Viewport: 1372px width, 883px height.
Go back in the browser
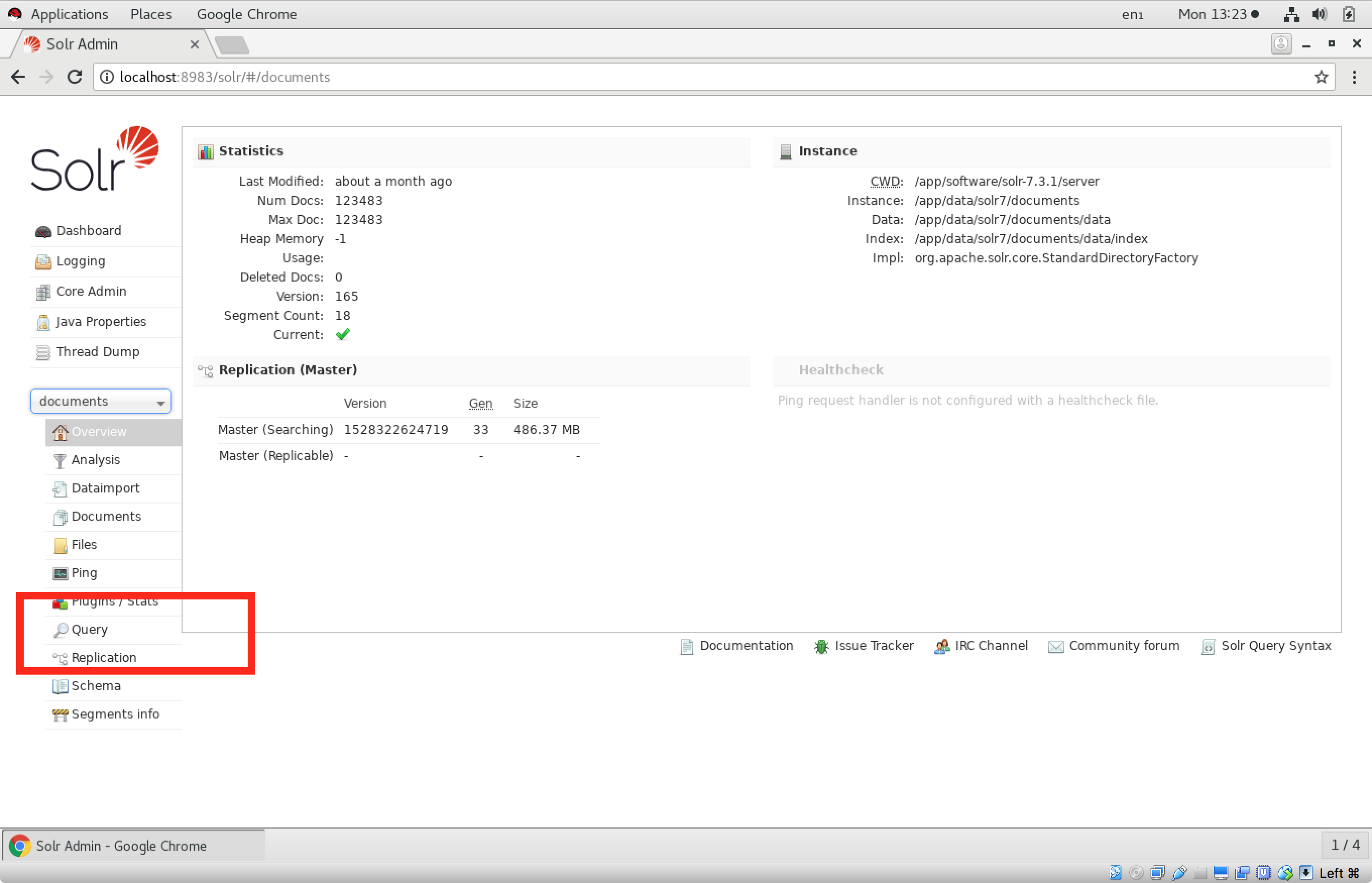click(18, 77)
